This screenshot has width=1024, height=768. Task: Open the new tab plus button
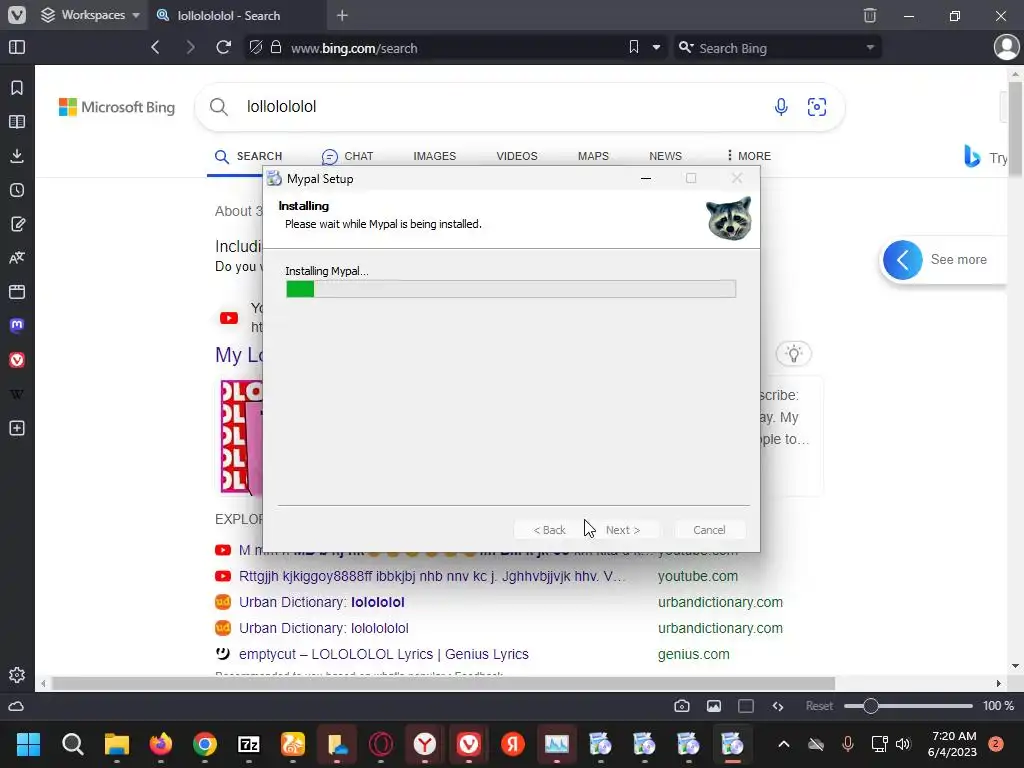[342, 15]
